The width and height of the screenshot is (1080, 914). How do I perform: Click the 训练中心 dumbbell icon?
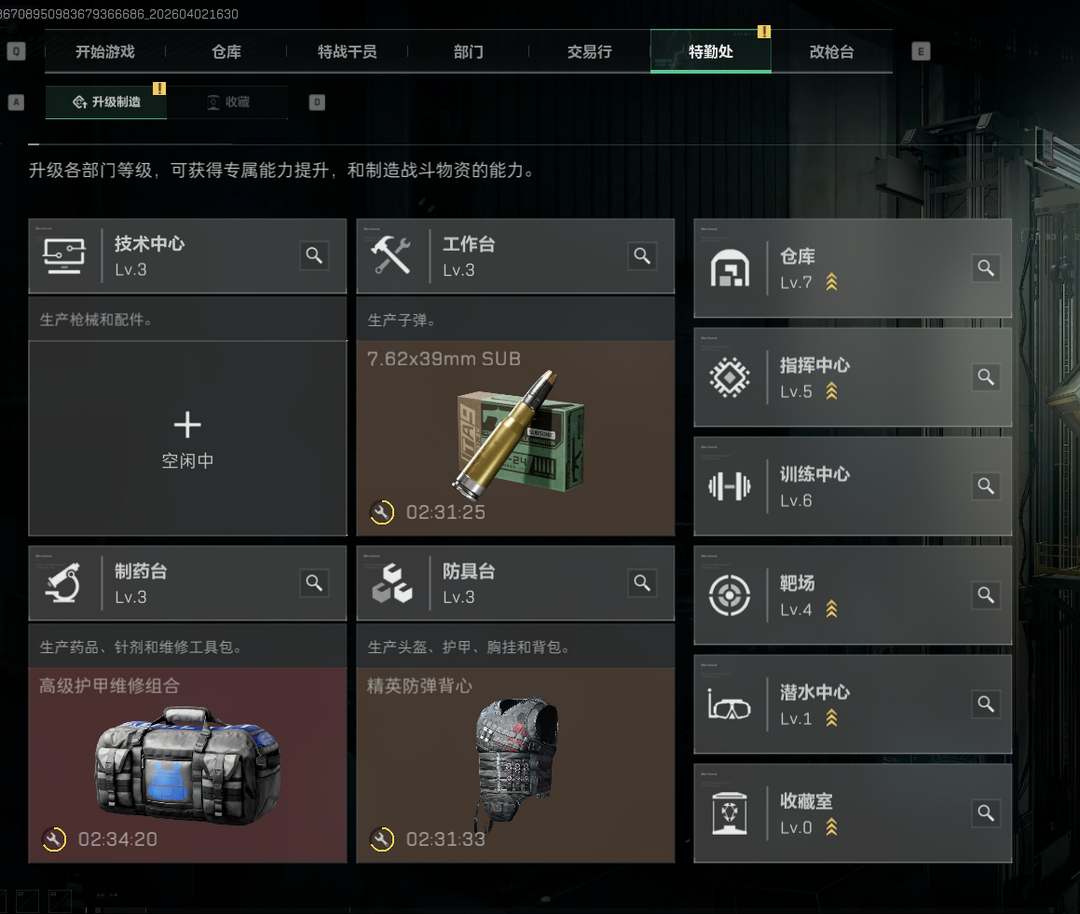tap(729, 486)
